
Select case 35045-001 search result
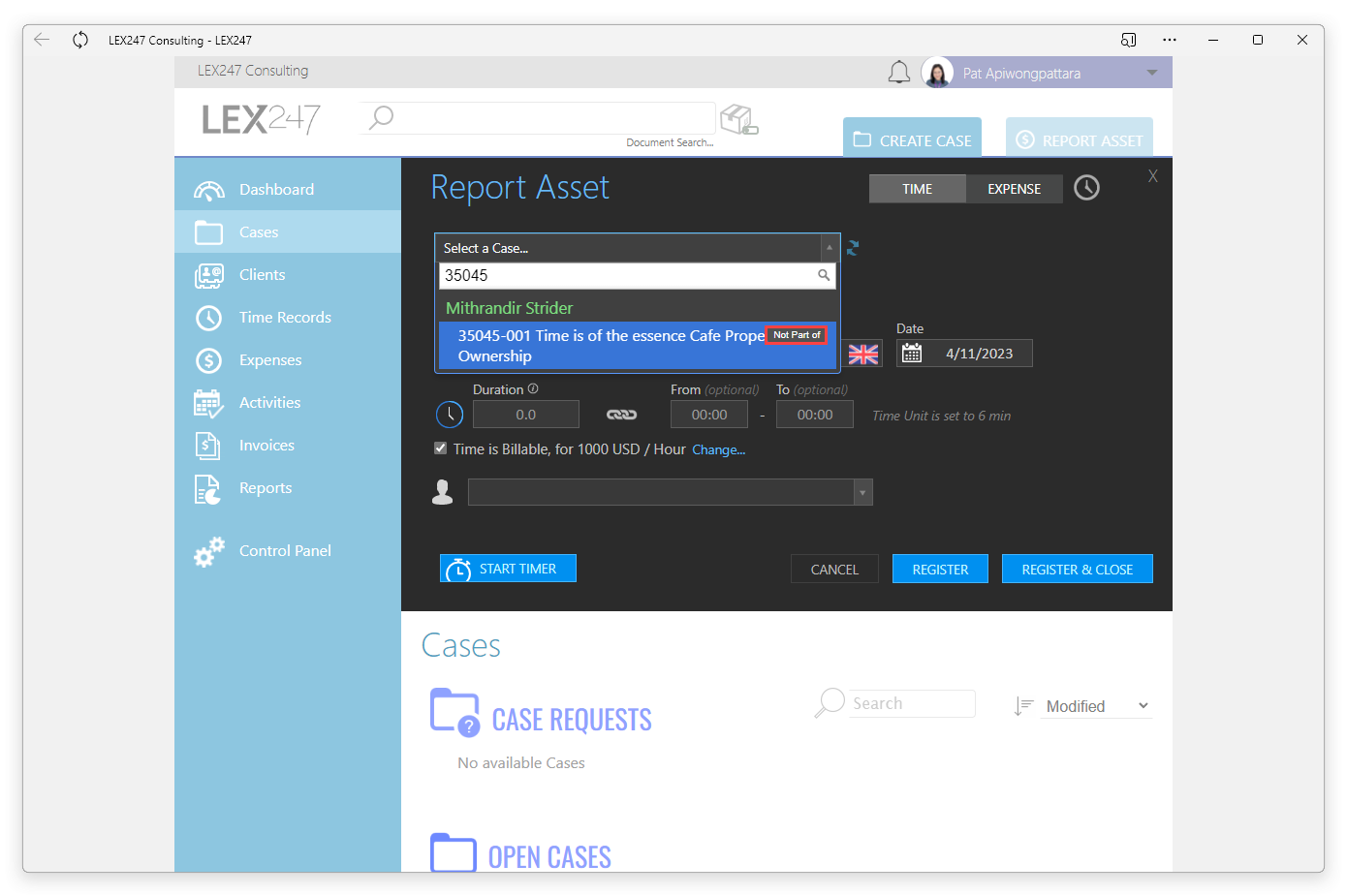point(637,346)
